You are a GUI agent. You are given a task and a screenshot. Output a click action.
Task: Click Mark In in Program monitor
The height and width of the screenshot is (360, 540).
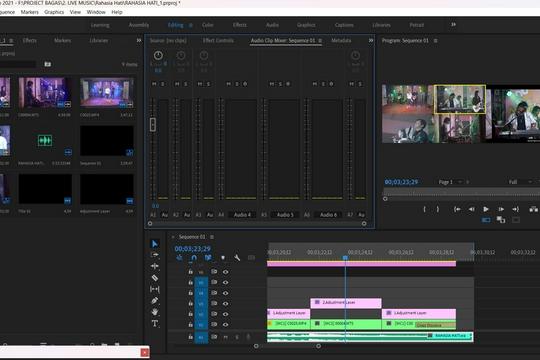pos(424,209)
